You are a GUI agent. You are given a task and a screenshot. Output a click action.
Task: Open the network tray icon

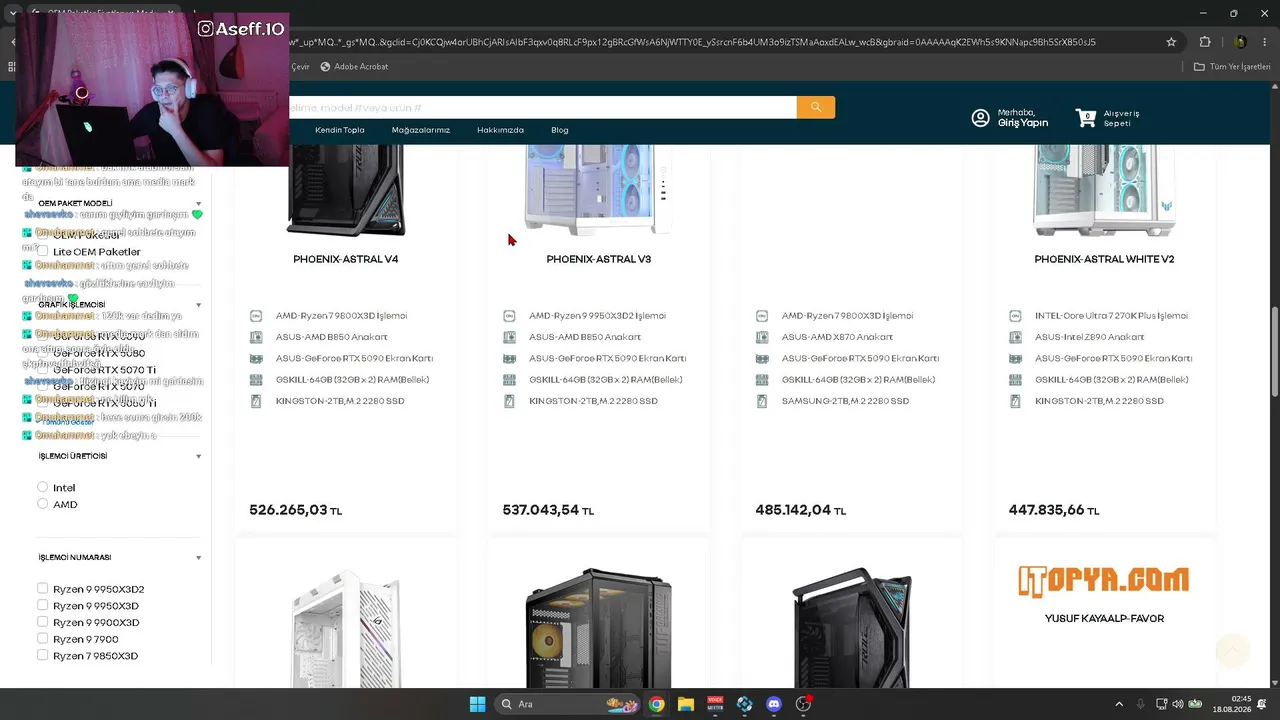(x=1160, y=704)
